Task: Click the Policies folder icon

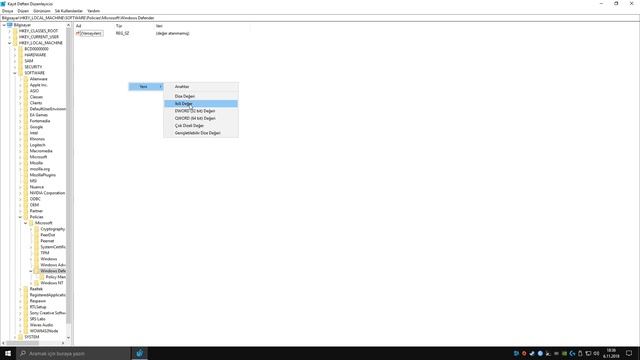Action: point(26,217)
